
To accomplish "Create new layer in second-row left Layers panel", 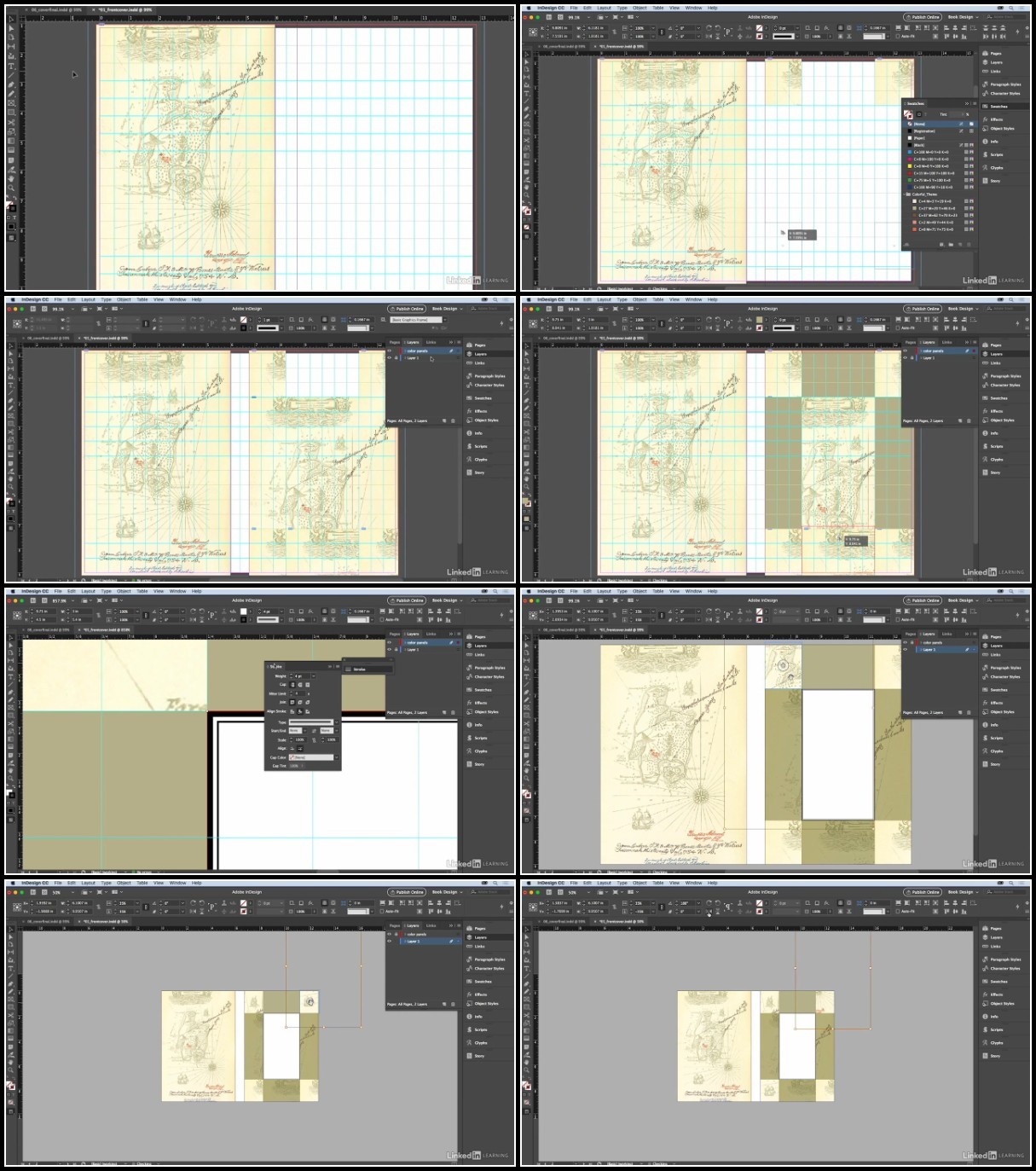I will click(x=444, y=420).
